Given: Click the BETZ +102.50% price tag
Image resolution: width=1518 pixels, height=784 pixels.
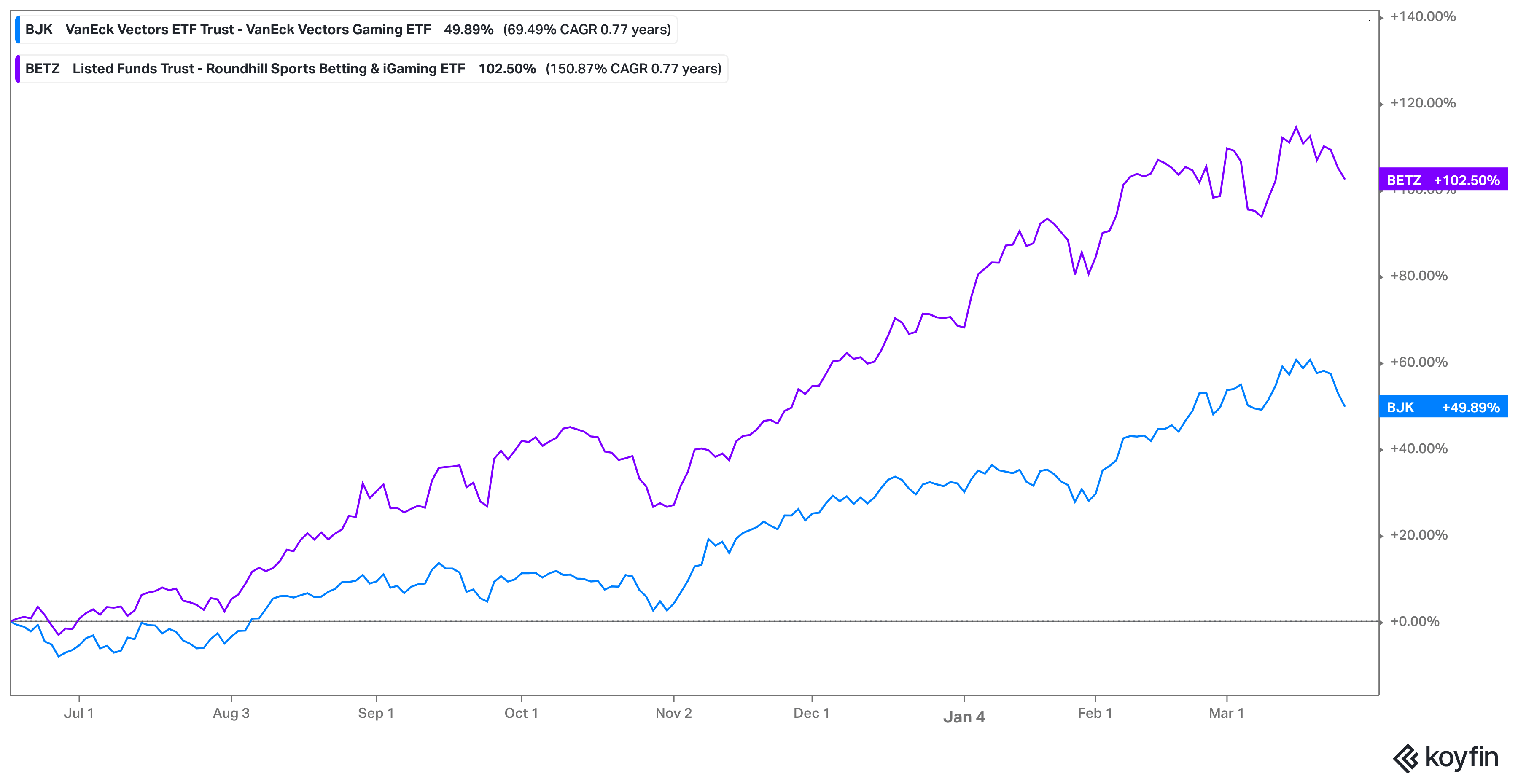Looking at the screenshot, I should point(1443,180).
